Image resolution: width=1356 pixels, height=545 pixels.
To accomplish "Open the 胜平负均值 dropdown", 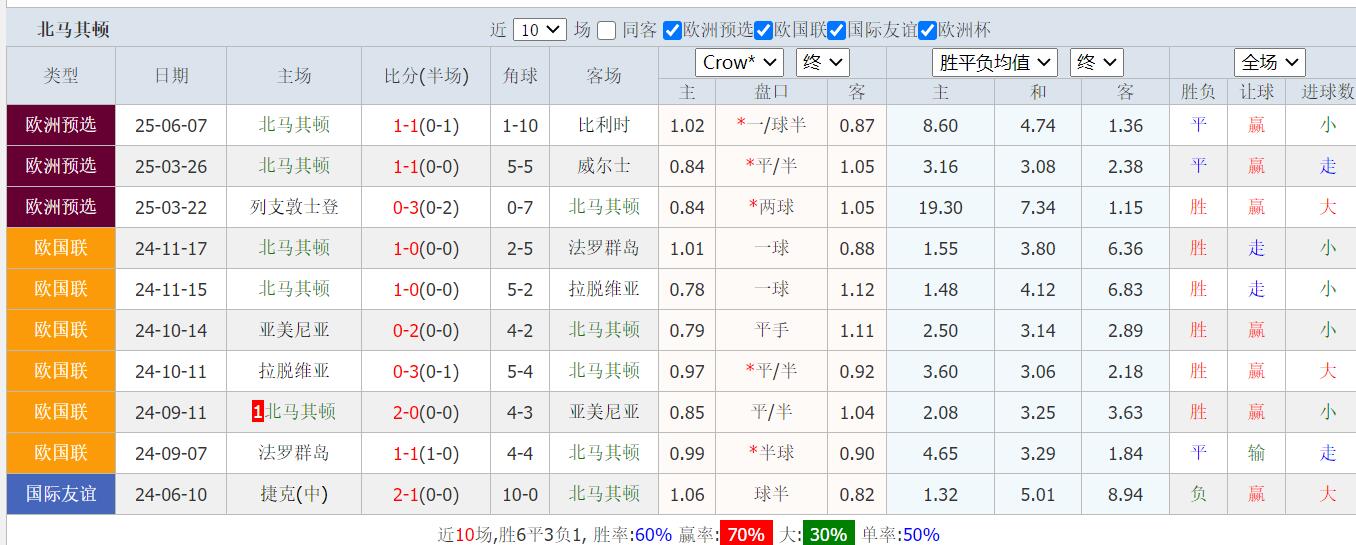I will pos(994,62).
